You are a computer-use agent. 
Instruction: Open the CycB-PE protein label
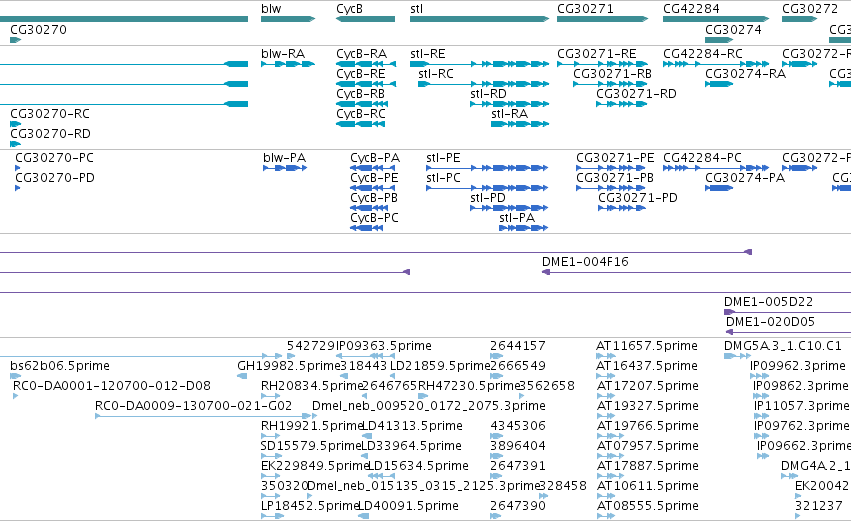point(374,178)
